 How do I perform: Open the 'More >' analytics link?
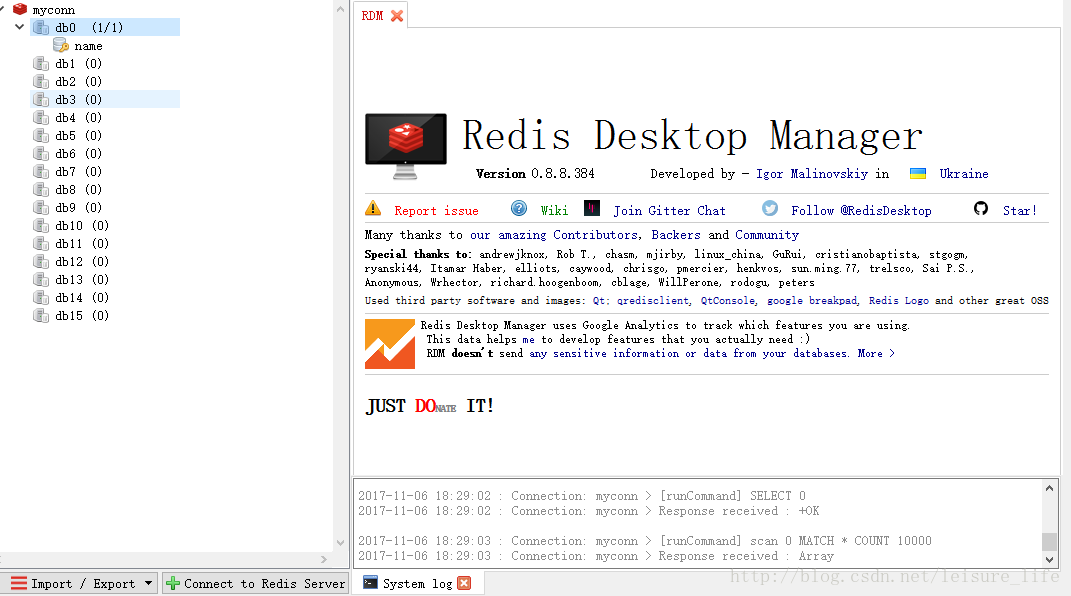(876, 354)
